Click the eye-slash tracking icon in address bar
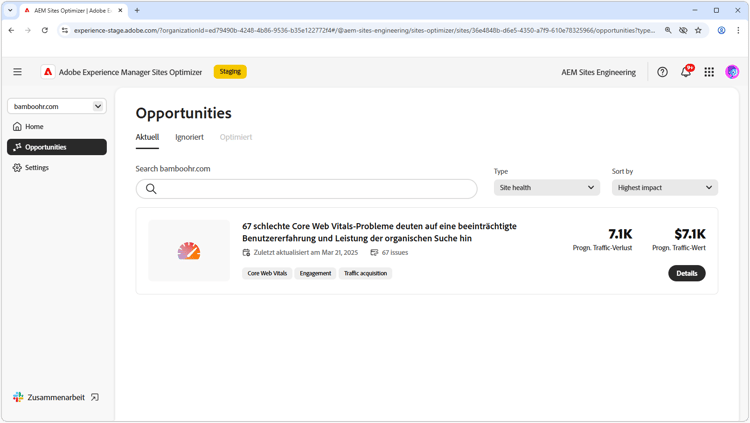Viewport: 750px width, 423px height. click(x=683, y=30)
